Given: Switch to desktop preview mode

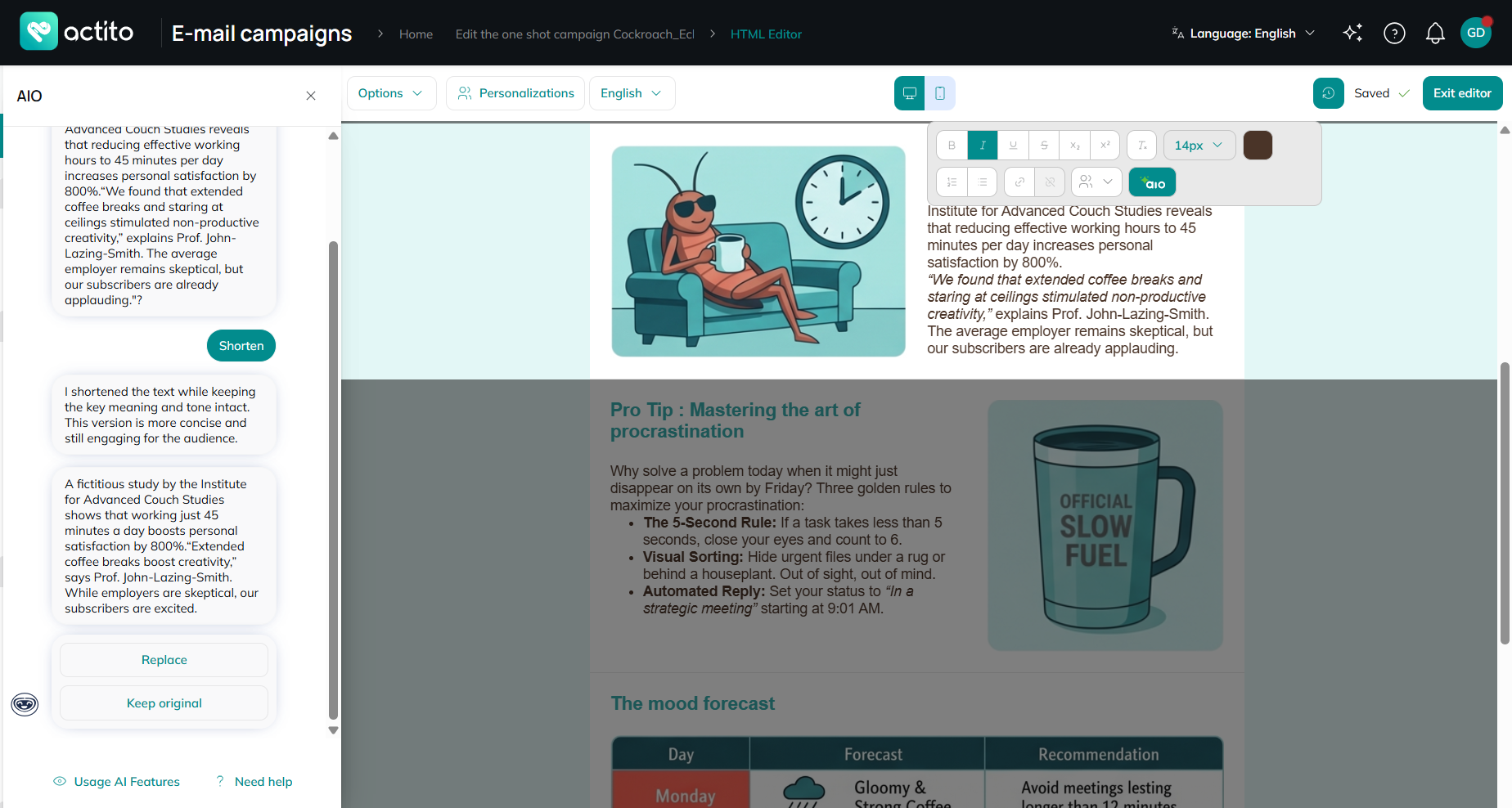Looking at the screenshot, I should [909, 93].
